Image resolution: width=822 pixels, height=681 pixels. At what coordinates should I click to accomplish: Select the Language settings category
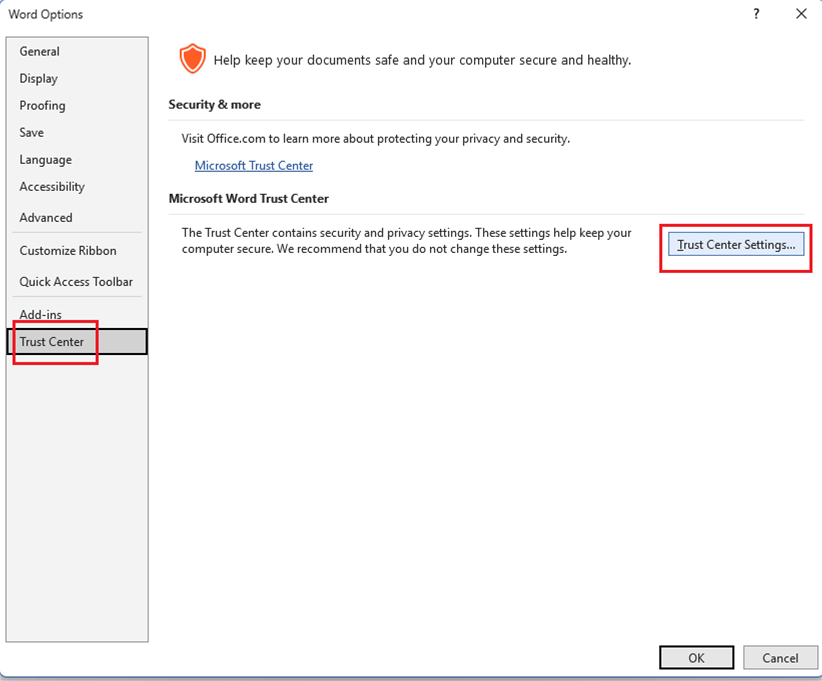[x=45, y=159]
